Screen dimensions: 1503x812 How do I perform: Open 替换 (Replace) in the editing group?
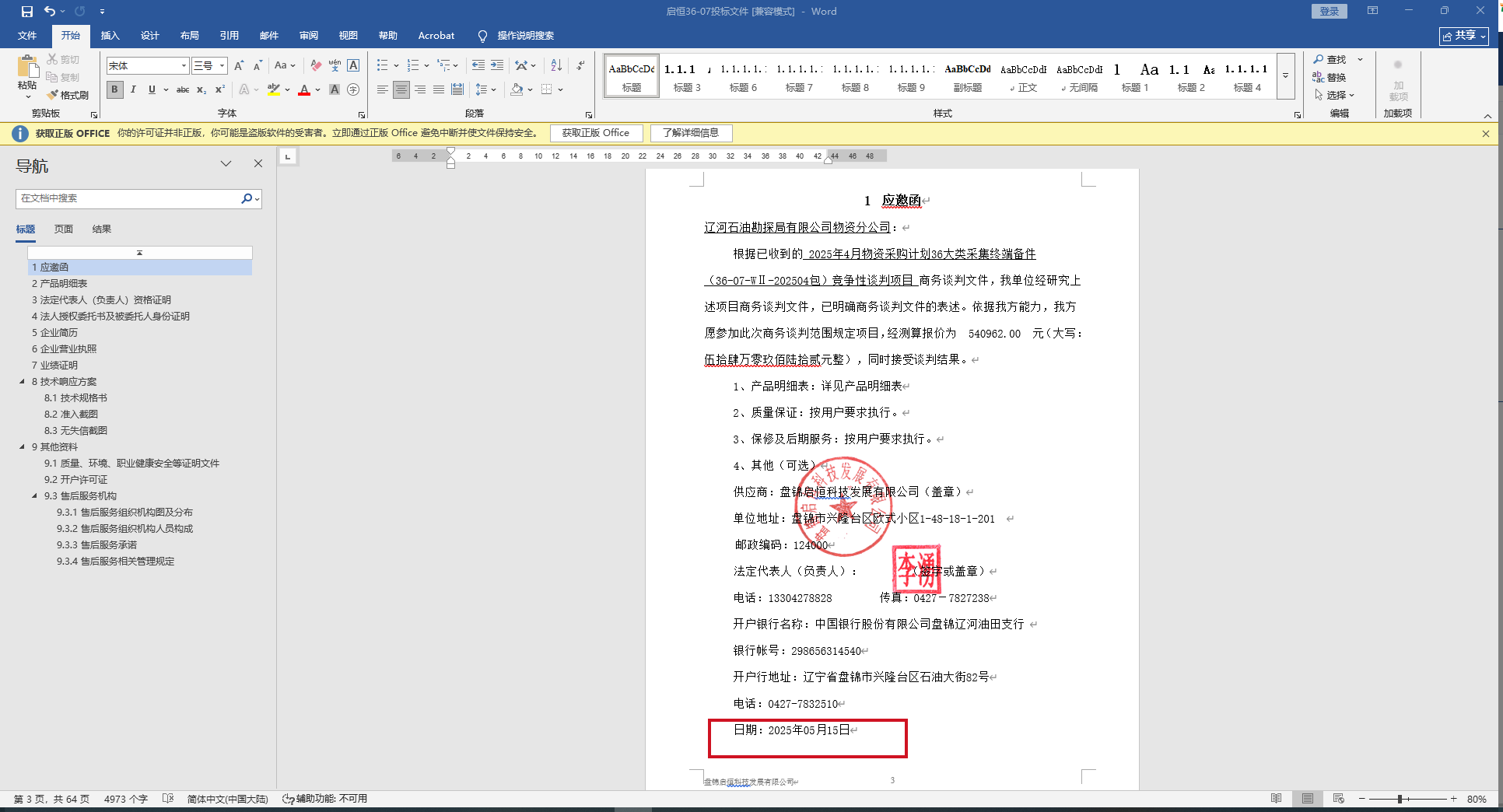click(x=1330, y=77)
